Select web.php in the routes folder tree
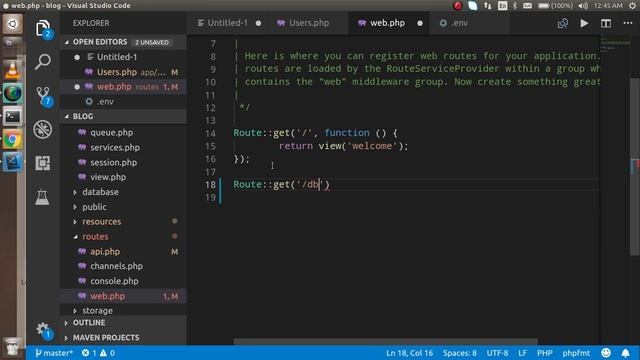 click(123, 296)
